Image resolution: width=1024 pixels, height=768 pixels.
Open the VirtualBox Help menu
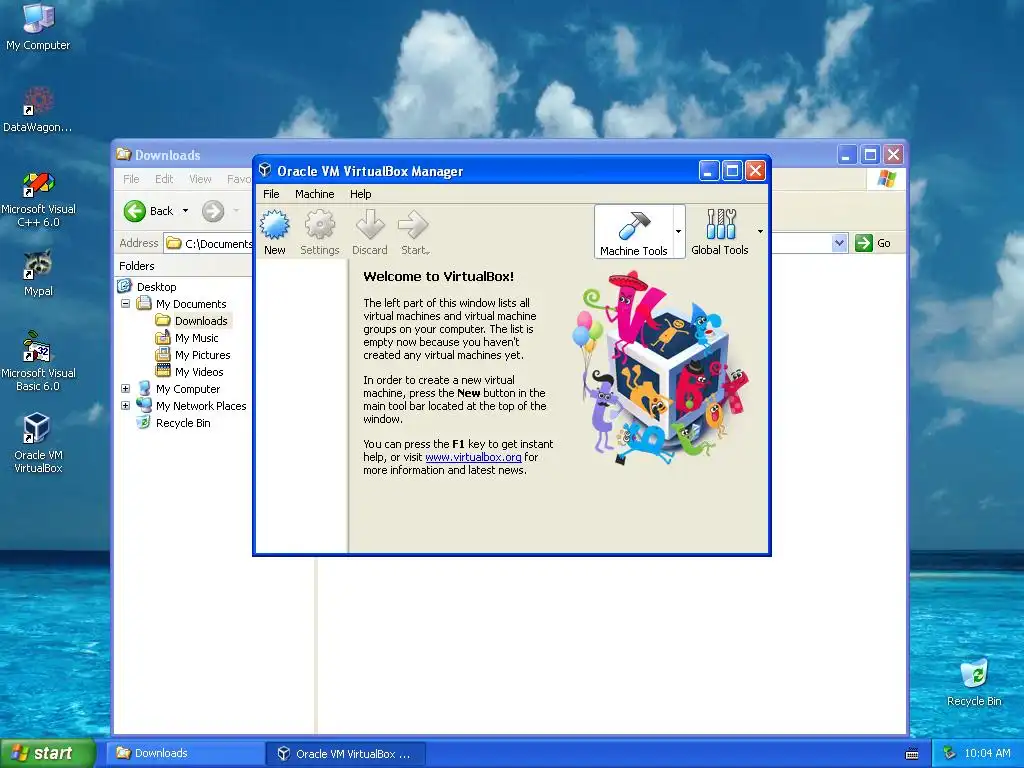point(360,194)
